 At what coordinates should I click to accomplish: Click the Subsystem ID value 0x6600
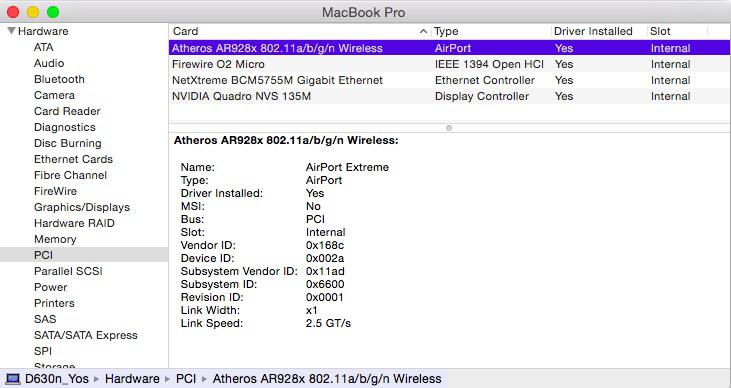click(x=325, y=284)
